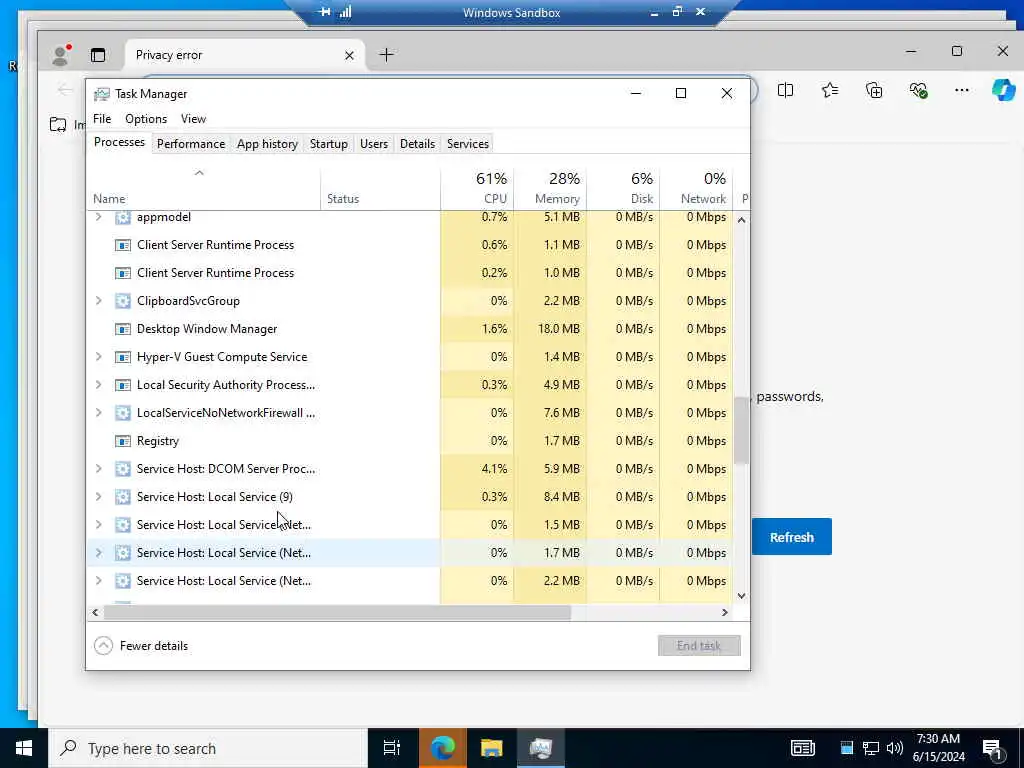
Task: Switch to the App history tab
Action: (x=267, y=144)
